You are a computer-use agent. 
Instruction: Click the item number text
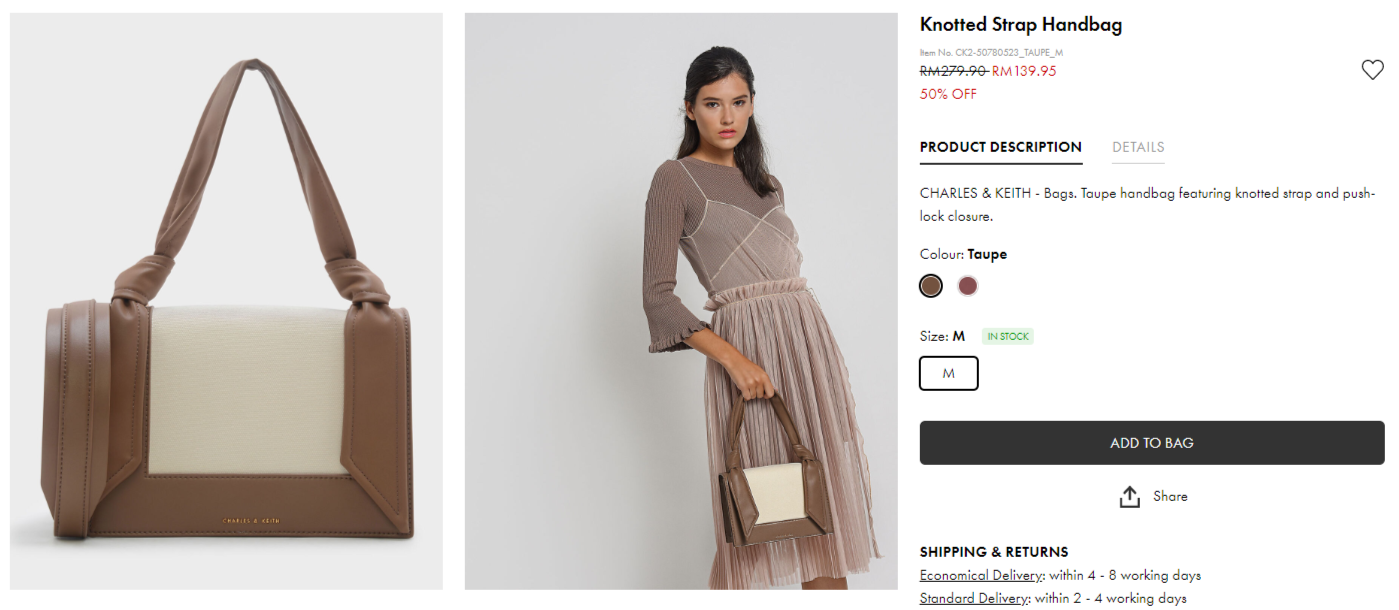(x=991, y=52)
